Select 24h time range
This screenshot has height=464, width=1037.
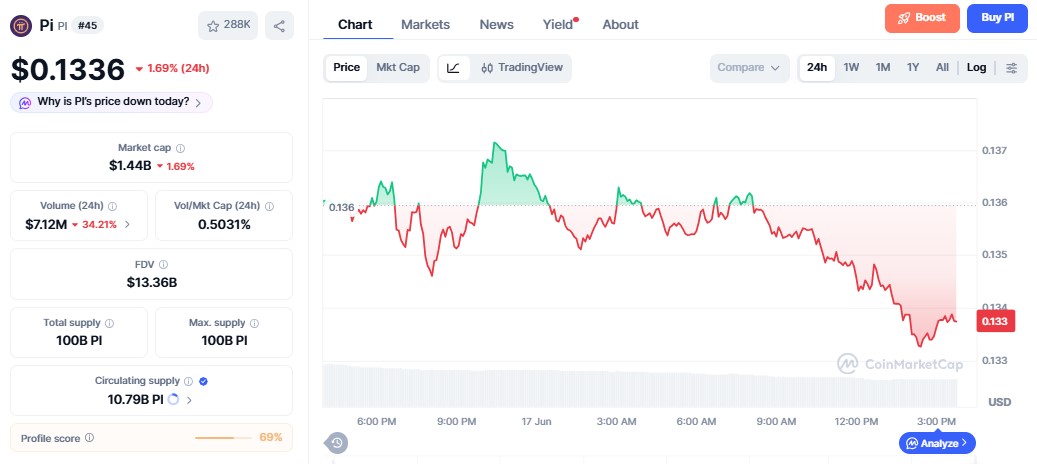coord(817,67)
